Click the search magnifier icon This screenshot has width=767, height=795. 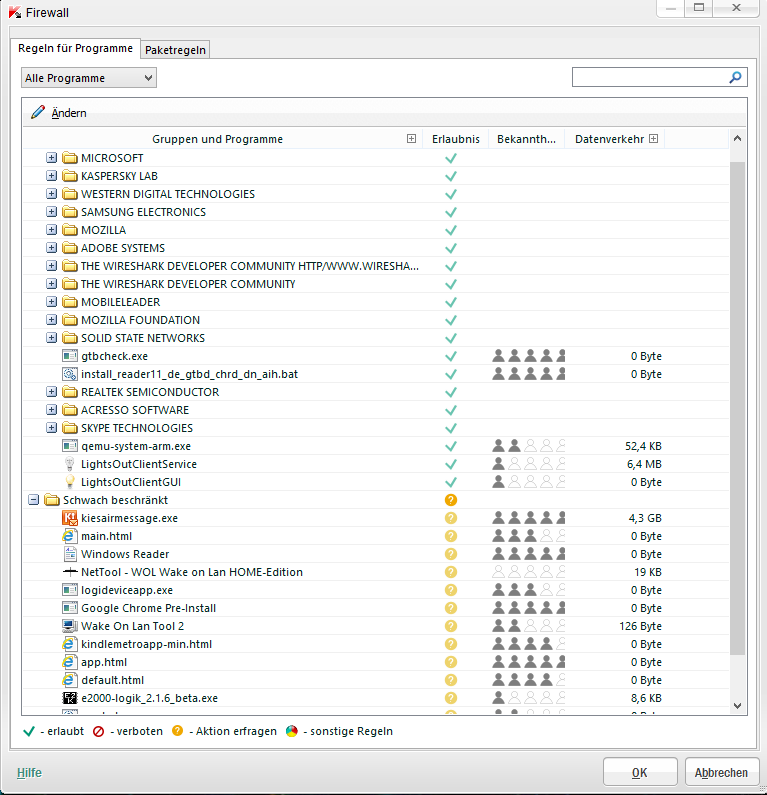735,77
